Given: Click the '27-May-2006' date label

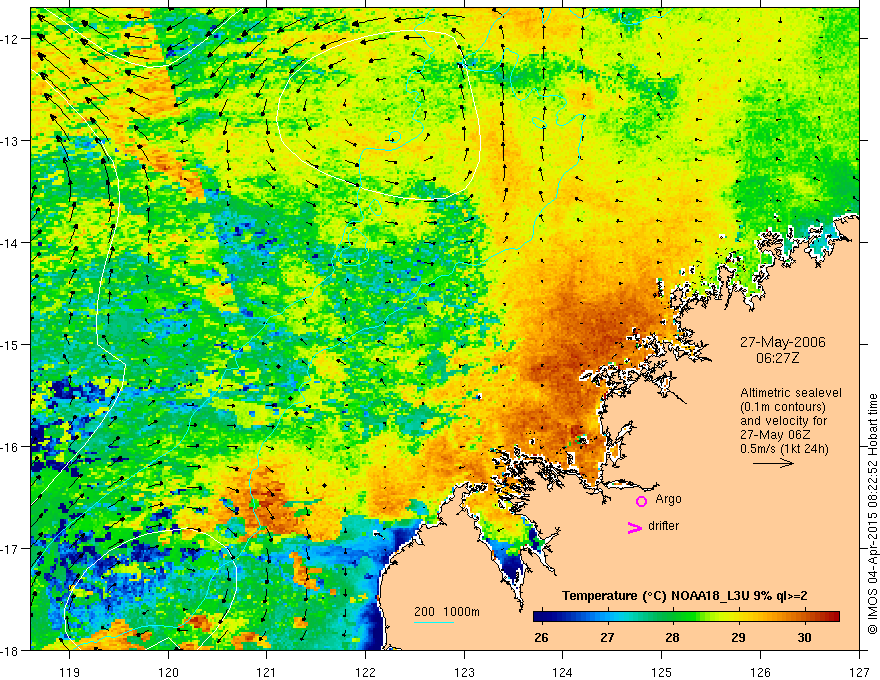Looking at the screenshot, I should point(782,342).
